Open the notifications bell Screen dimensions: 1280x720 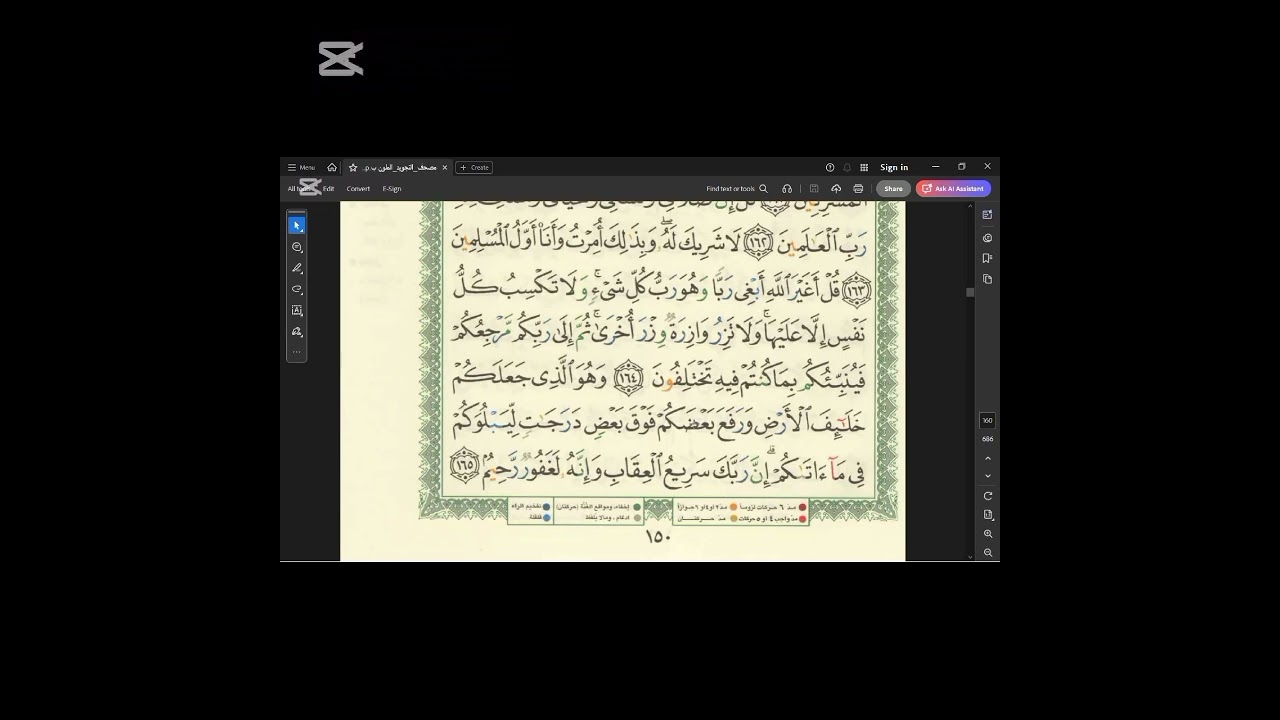846,167
